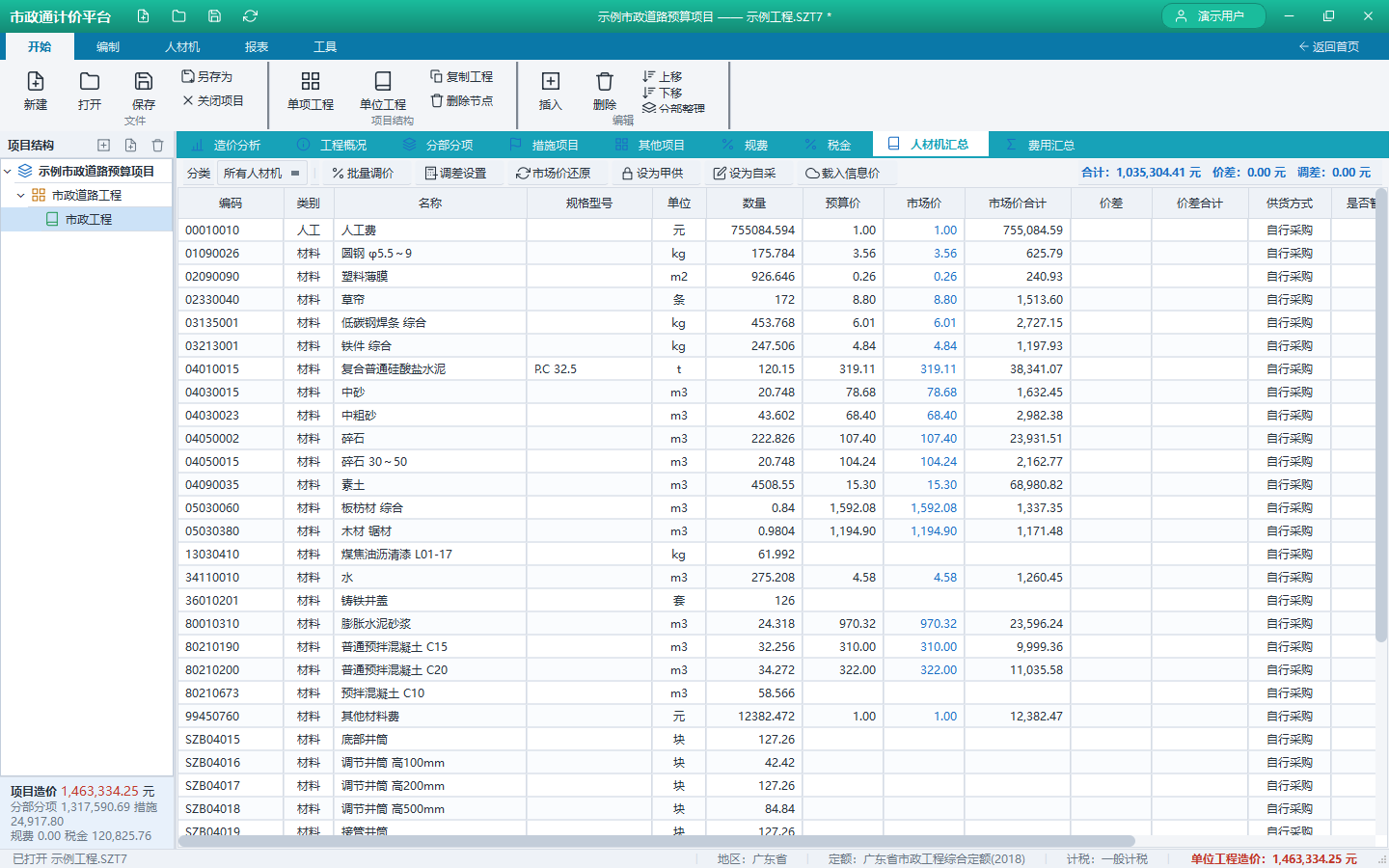
Task: Click 载入信息价 button
Action: (843, 173)
